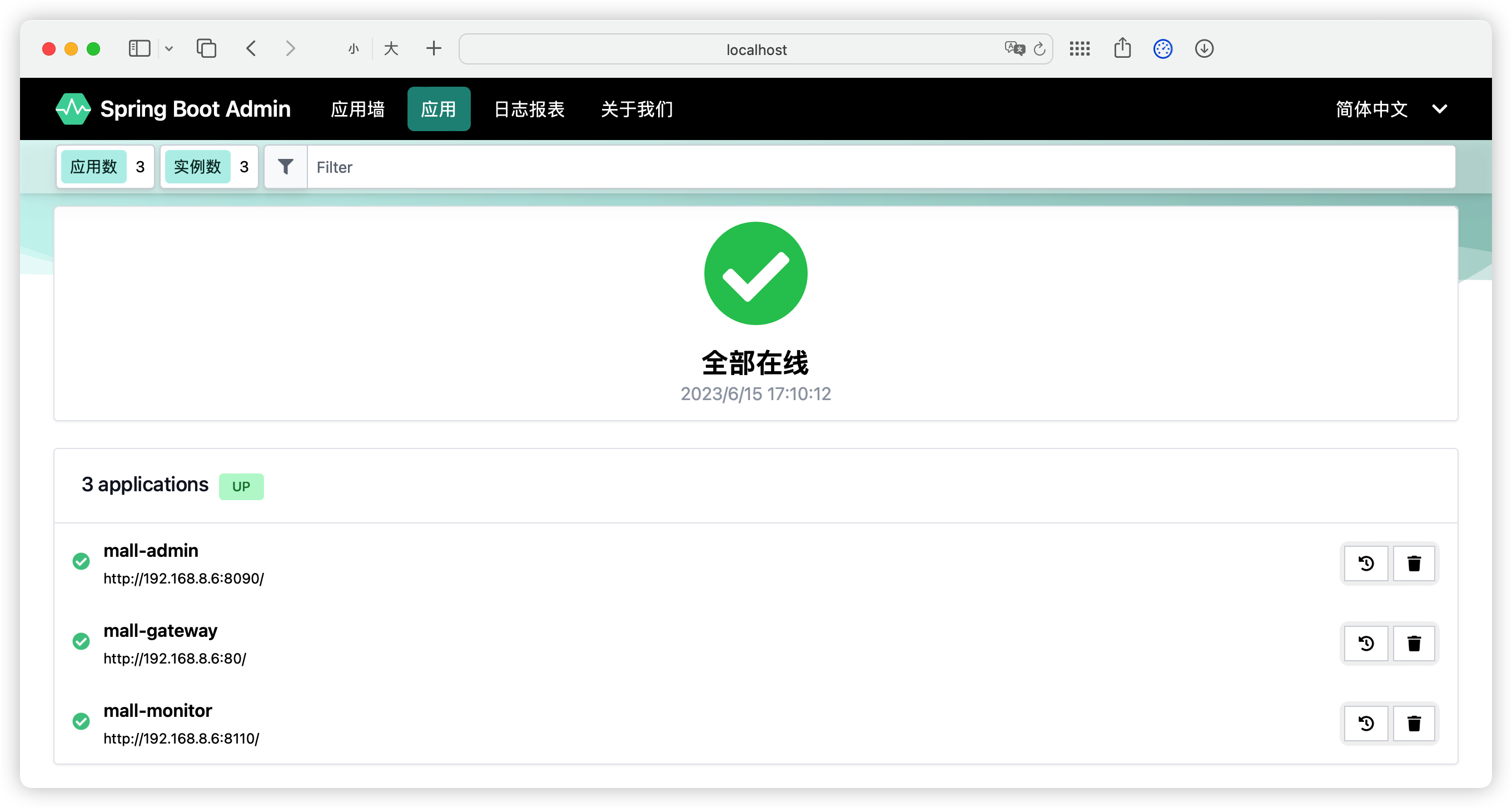Viewport: 1512px width, 808px height.
Task: Click the Filter text input field
Action: coord(881,167)
